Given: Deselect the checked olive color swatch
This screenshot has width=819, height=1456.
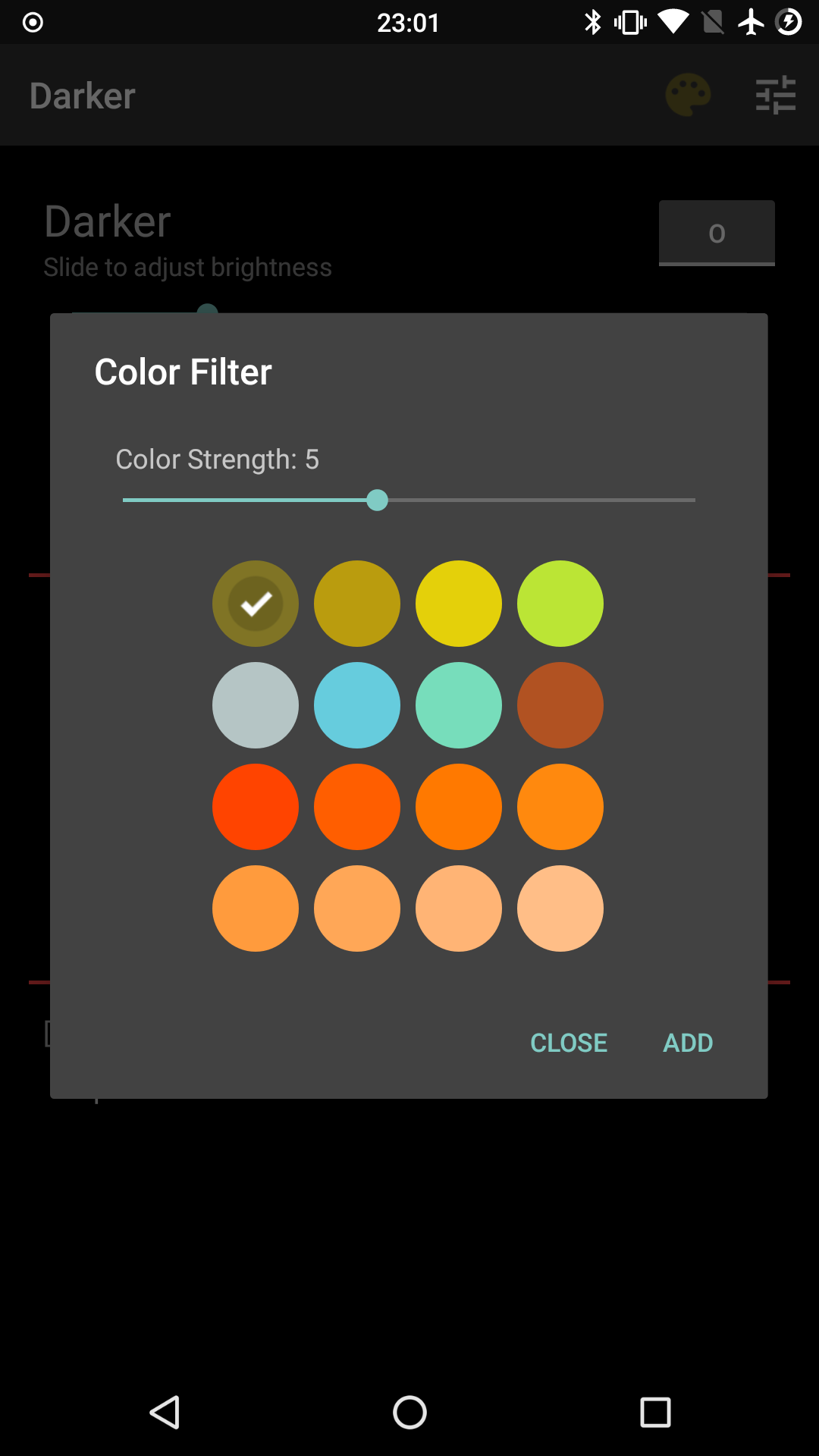Looking at the screenshot, I should click(256, 604).
